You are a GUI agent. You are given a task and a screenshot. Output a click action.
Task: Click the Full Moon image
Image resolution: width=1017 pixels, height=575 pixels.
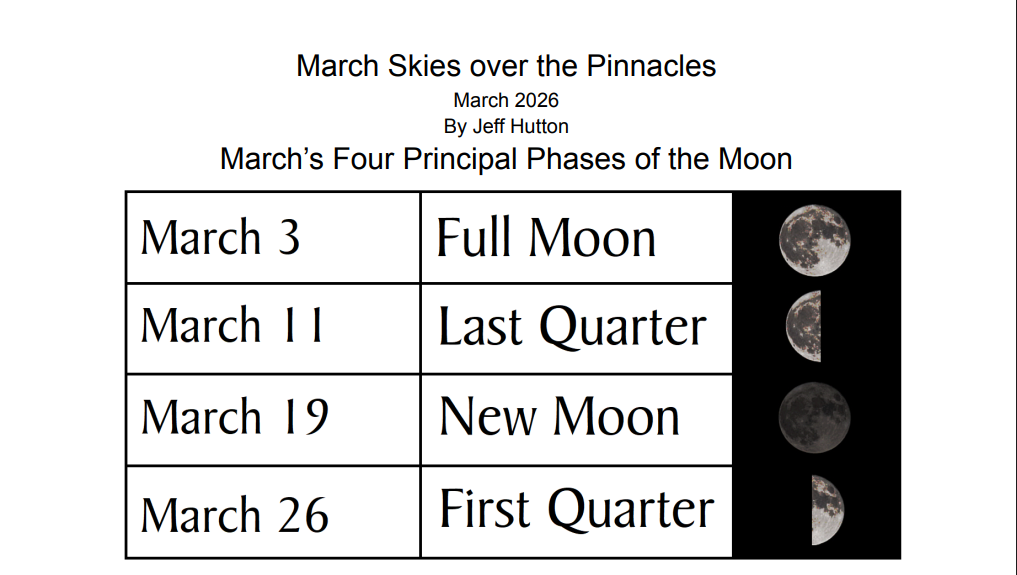click(x=815, y=239)
